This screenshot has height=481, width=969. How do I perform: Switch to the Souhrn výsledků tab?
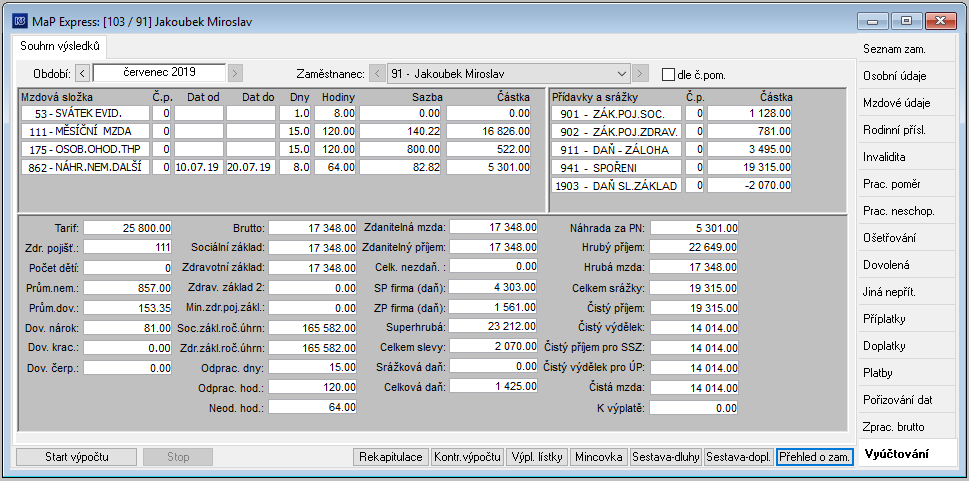(x=59, y=46)
